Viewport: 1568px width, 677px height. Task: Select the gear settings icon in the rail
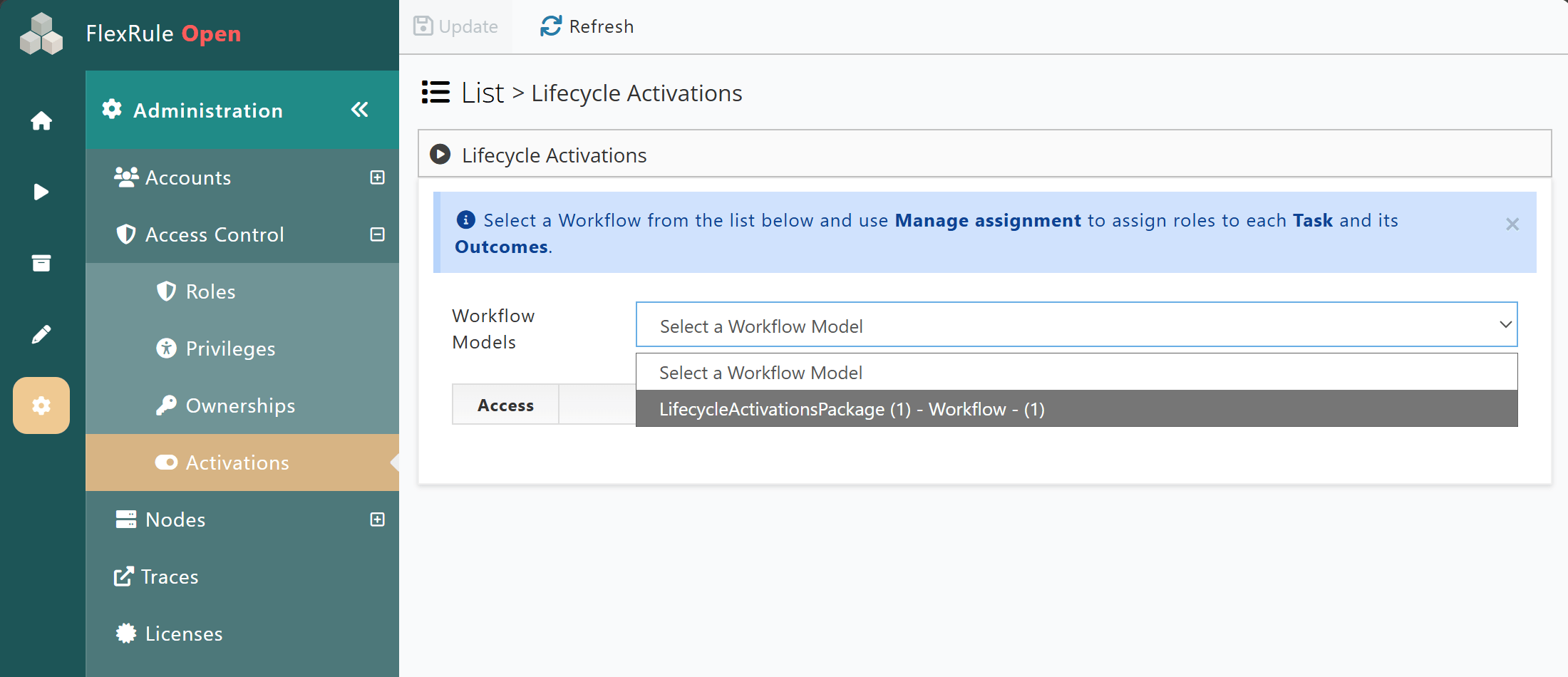pos(41,405)
